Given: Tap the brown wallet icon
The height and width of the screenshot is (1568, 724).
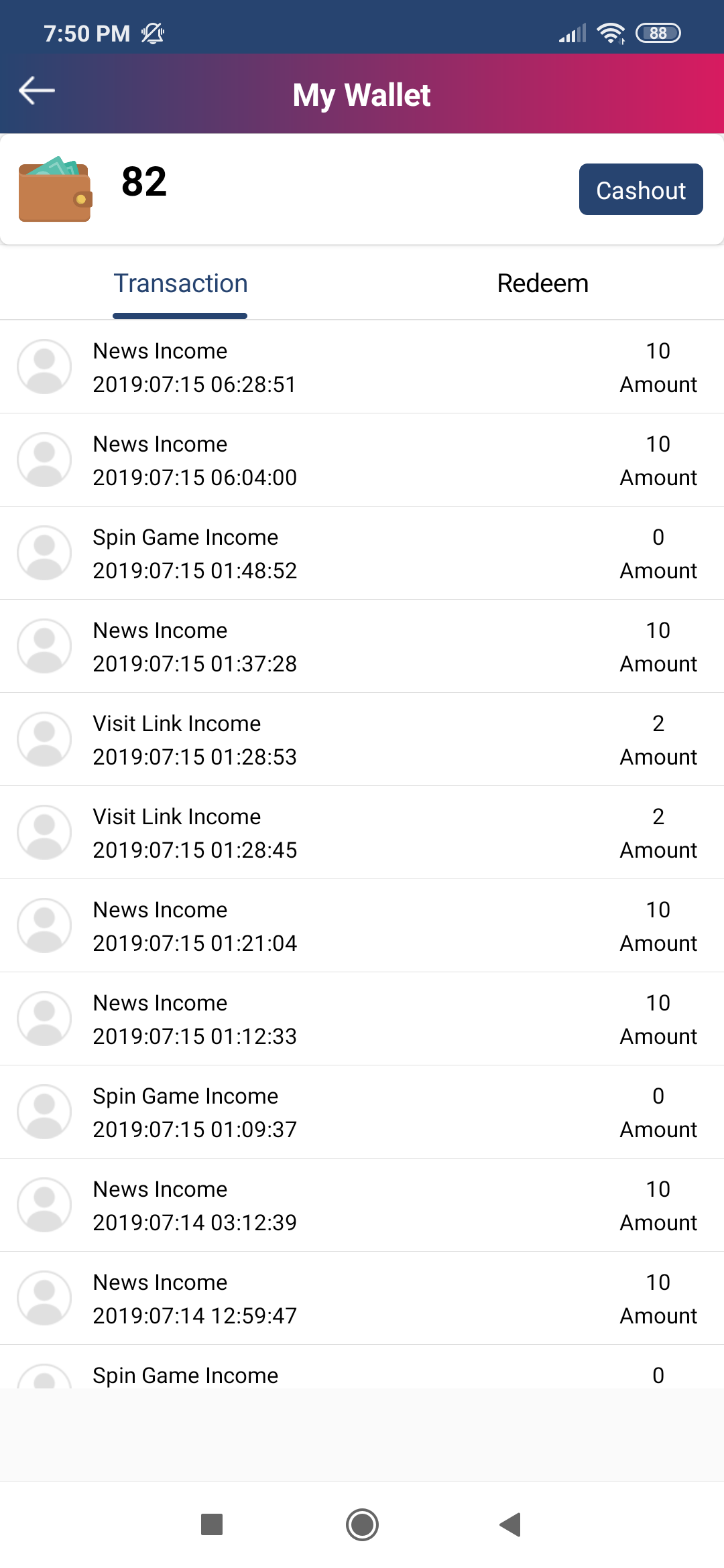Looking at the screenshot, I should coord(55,189).
